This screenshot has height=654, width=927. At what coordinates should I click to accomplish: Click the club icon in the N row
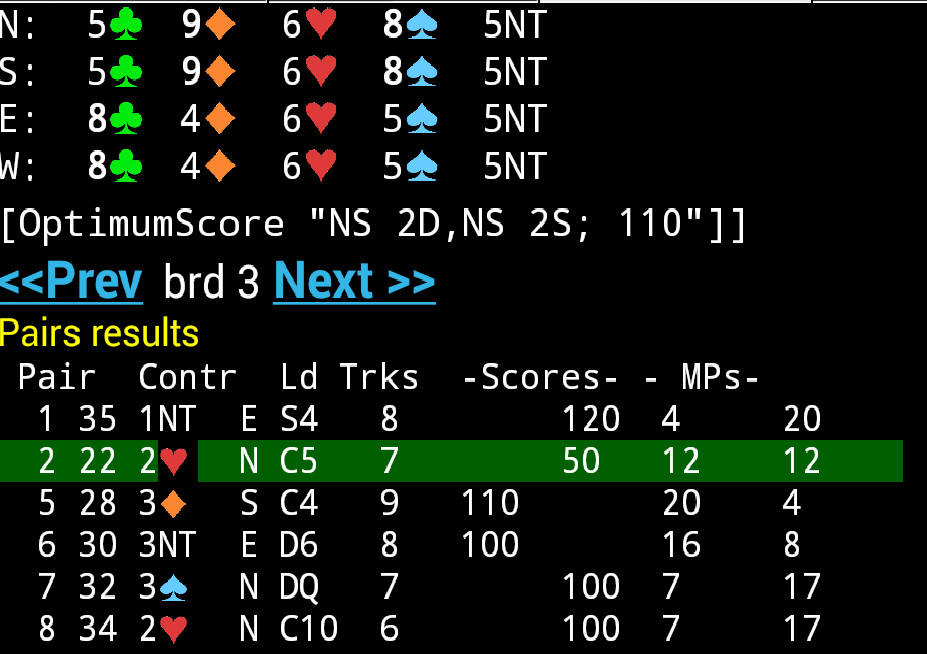[127, 25]
